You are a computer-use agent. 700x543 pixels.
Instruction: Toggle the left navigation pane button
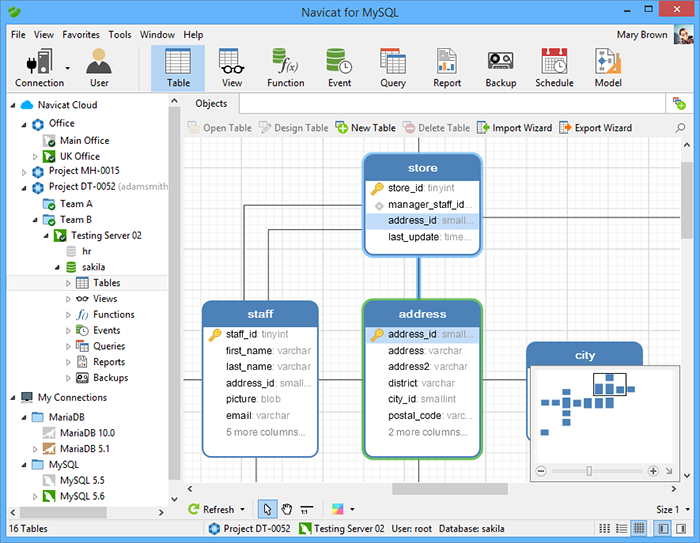663,529
